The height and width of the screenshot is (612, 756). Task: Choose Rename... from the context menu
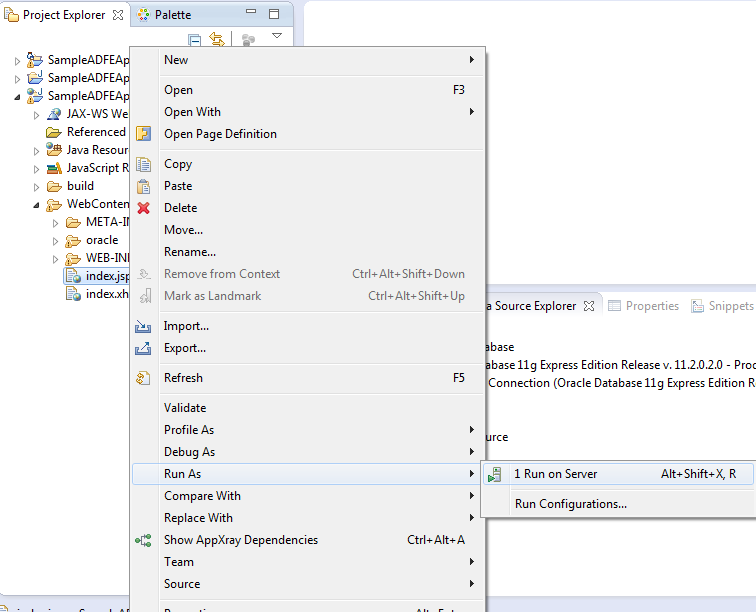point(309,252)
